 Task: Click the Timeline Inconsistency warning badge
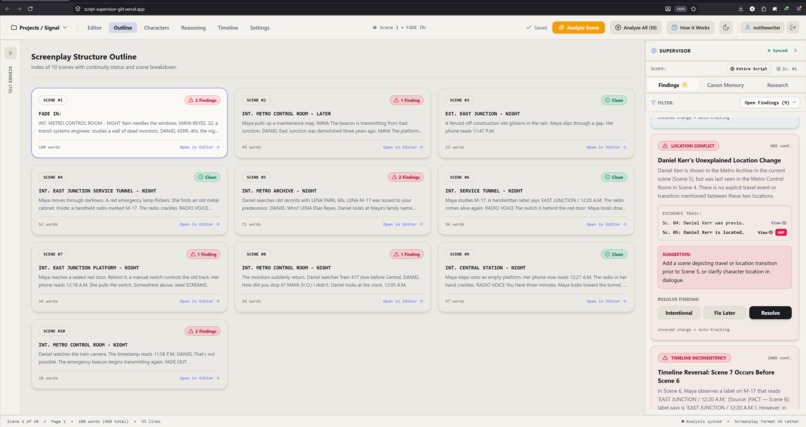point(694,358)
